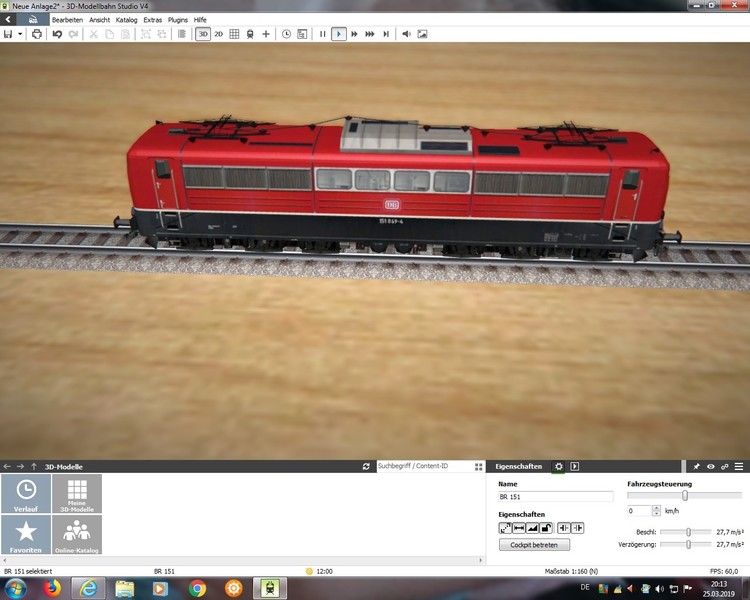The width and height of the screenshot is (750, 600).
Task: Open the Favoriten catalog tile
Action: [26, 535]
